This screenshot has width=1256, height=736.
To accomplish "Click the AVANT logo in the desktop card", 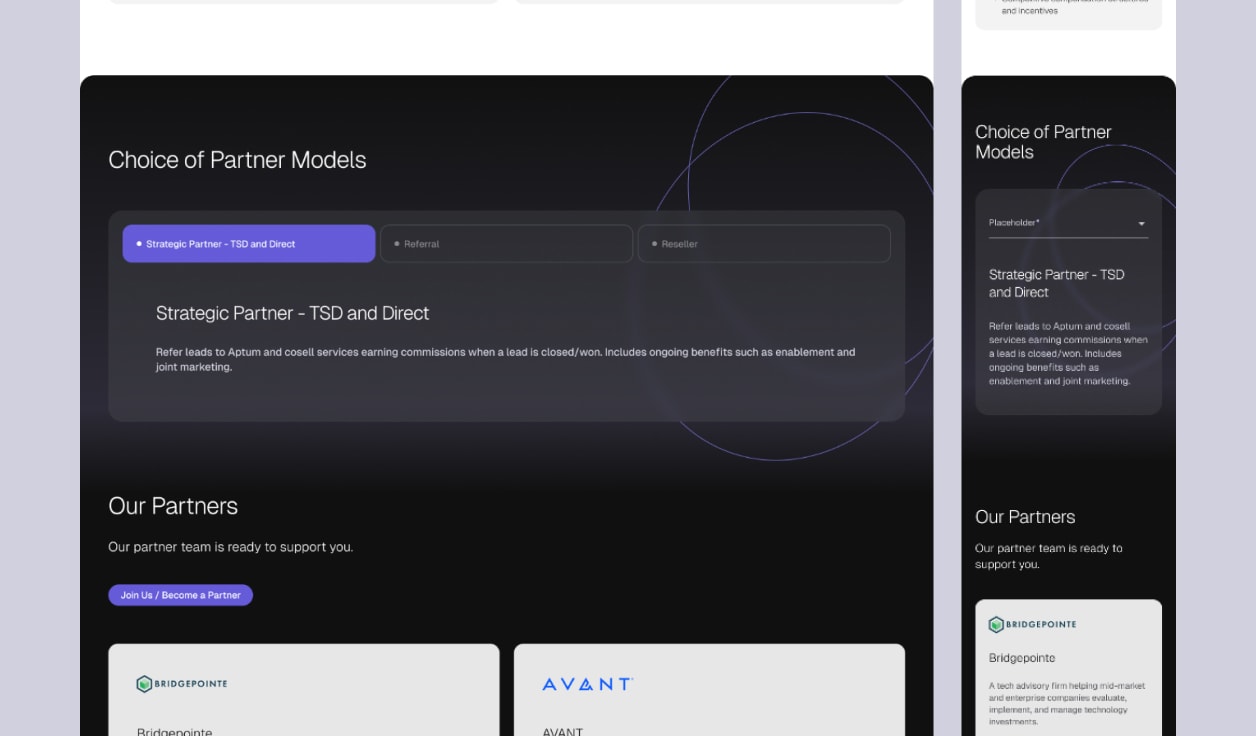I will point(587,684).
